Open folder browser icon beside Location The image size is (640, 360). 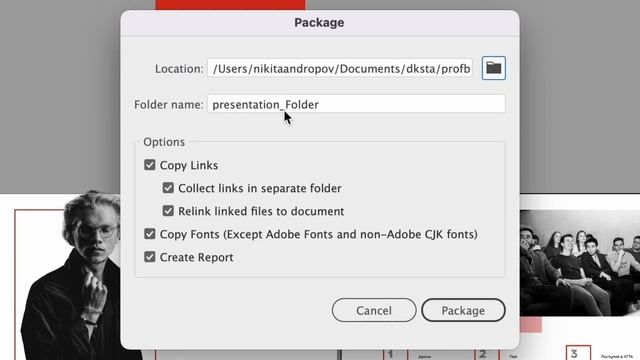click(493, 68)
